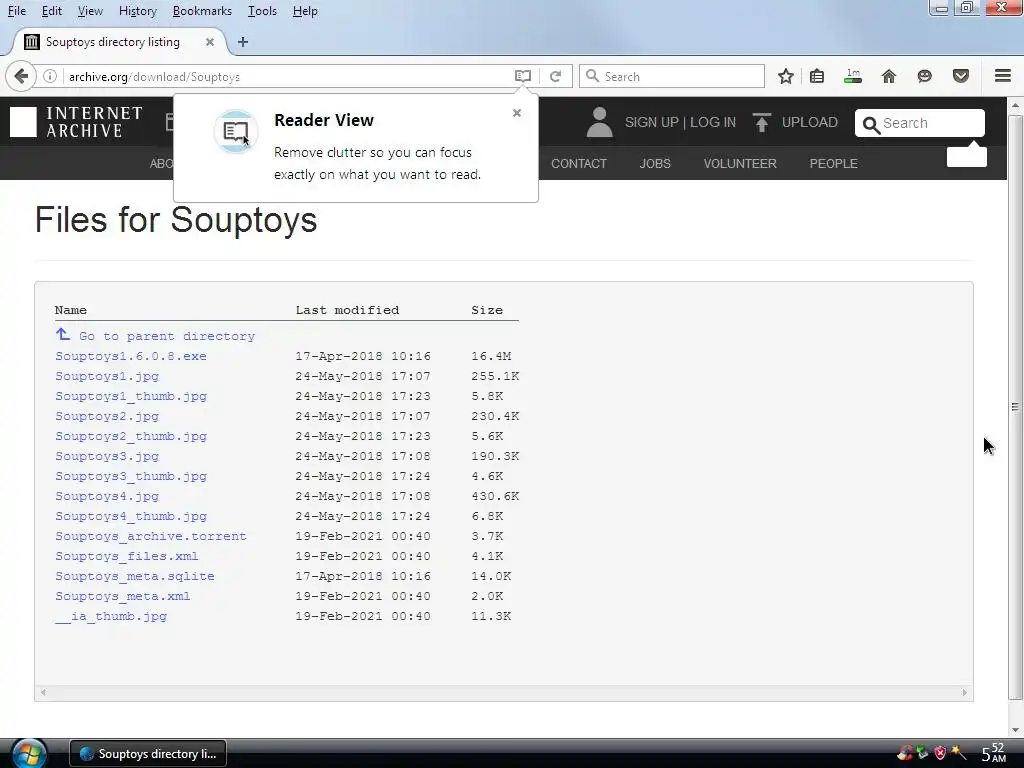Viewport: 1024px width, 768px height.
Task: Open Souptoys_meta.sqlite link
Action: [x=135, y=576]
